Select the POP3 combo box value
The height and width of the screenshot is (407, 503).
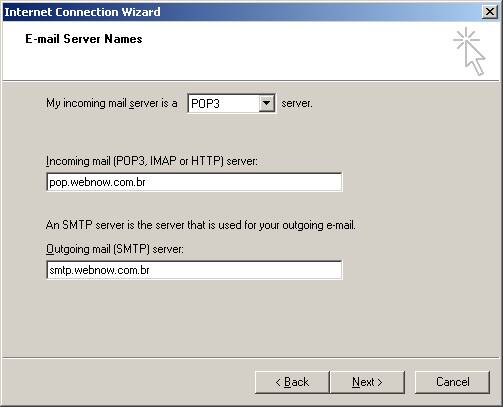click(x=223, y=103)
